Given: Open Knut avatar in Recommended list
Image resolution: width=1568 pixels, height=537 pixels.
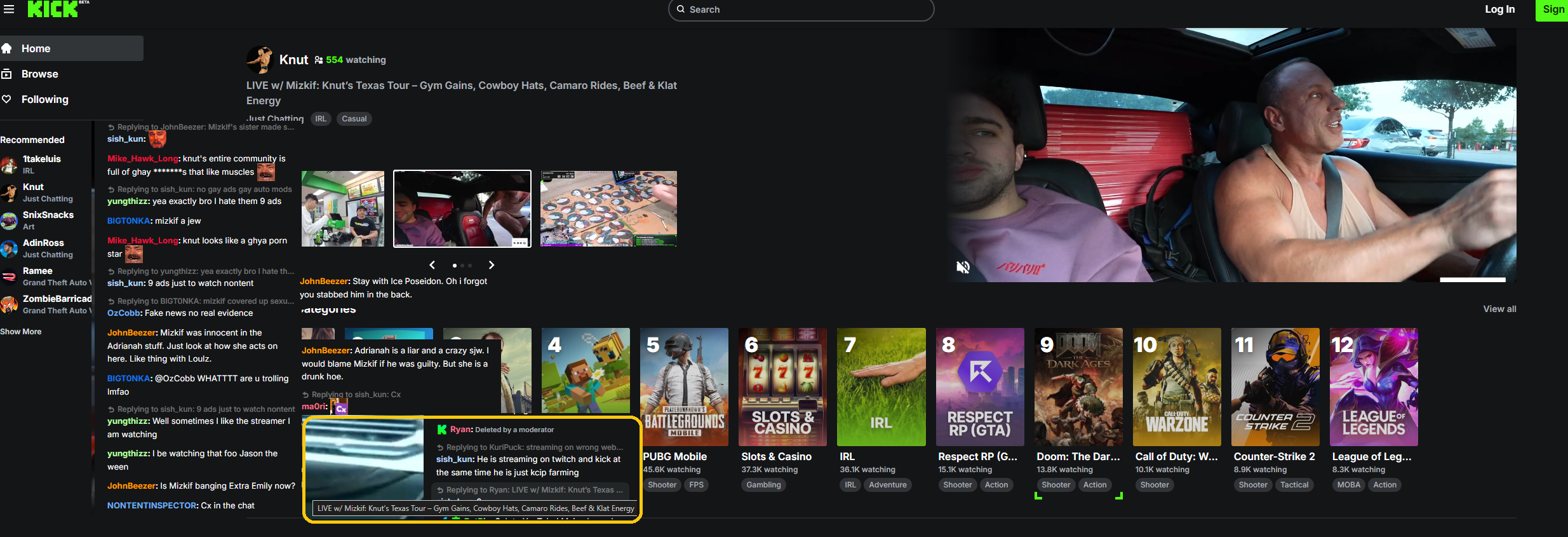Looking at the screenshot, I should 9,193.
